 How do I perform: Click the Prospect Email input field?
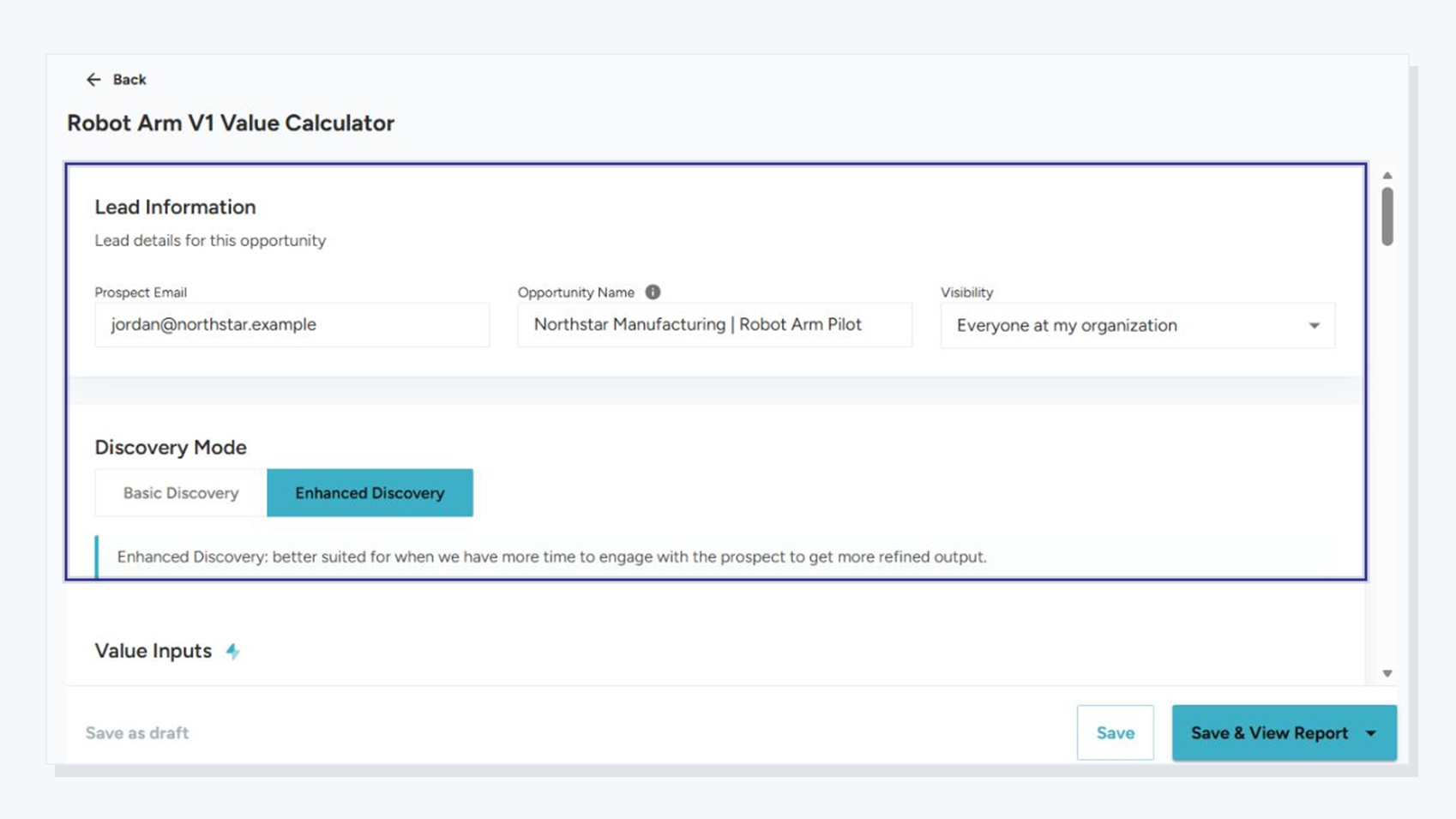tap(292, 324)
